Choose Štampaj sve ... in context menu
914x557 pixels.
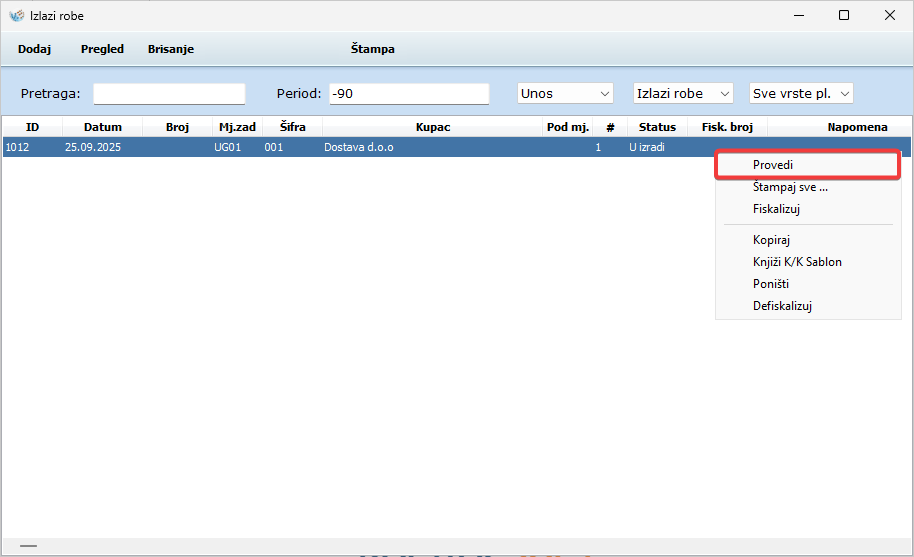point(790,187)
